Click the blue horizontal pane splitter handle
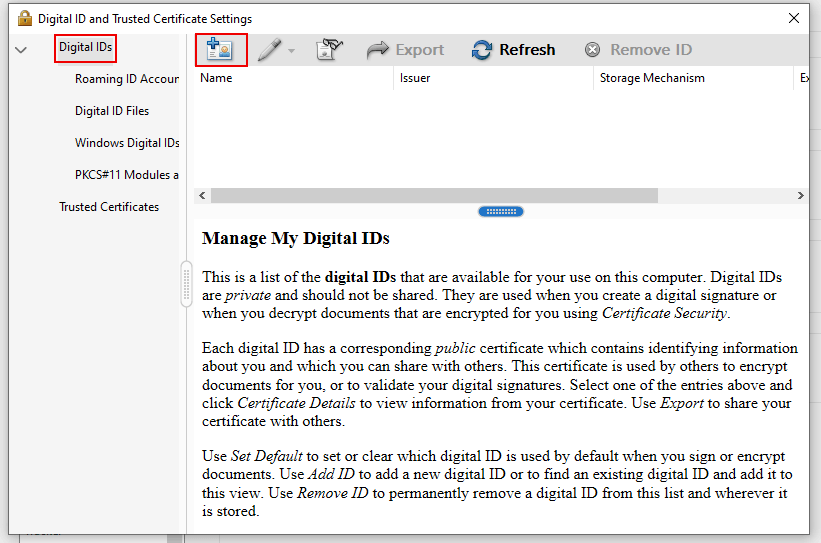 pos(501,212)
